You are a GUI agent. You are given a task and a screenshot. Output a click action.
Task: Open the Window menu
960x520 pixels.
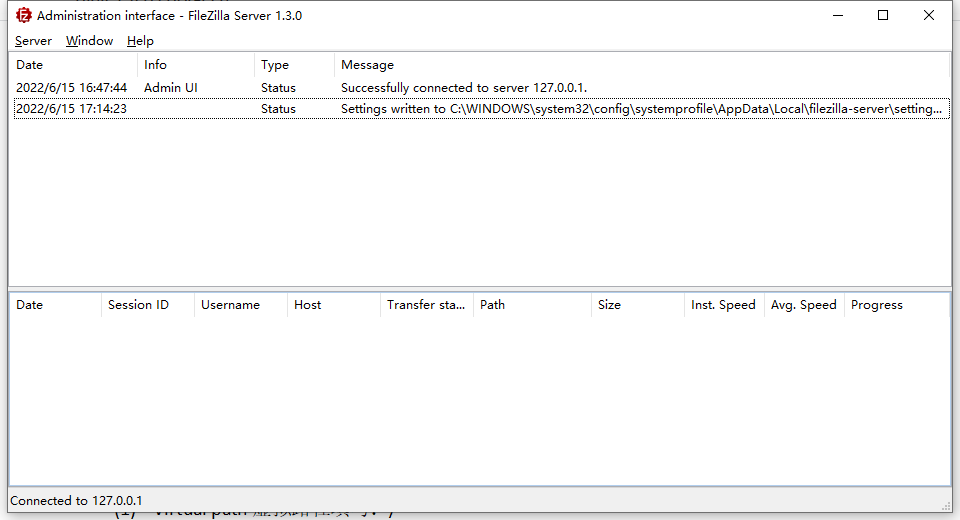[89, 41]
